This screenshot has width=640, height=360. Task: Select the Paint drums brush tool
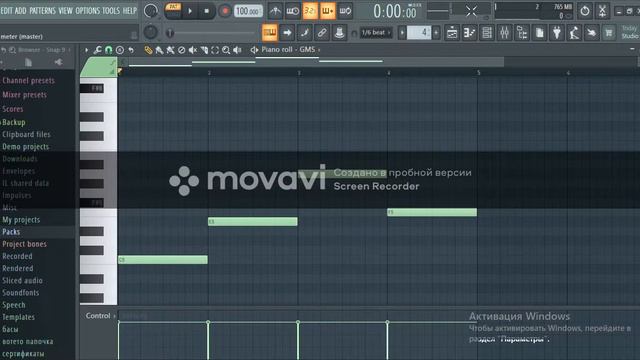(170, 50)
